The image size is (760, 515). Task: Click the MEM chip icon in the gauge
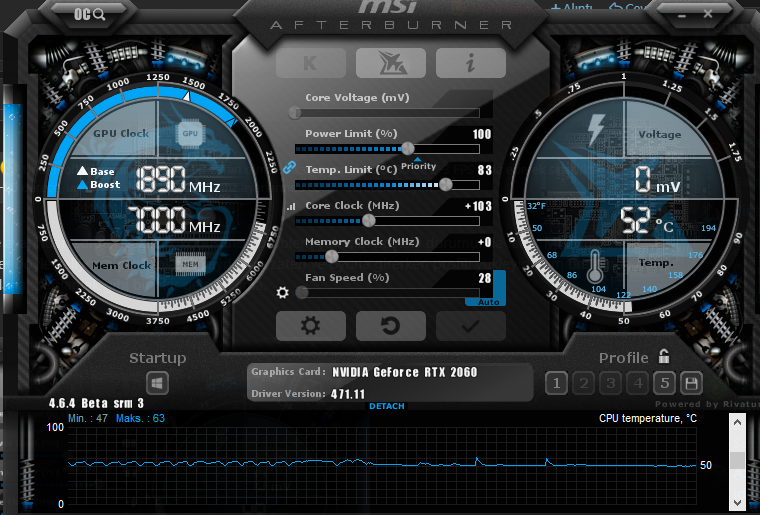190,265
